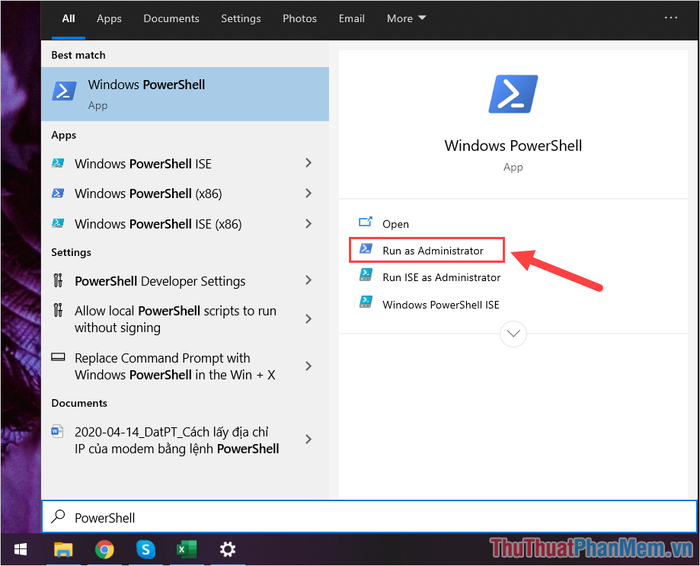Launch File Explorer from taskbar

point(63,549)
